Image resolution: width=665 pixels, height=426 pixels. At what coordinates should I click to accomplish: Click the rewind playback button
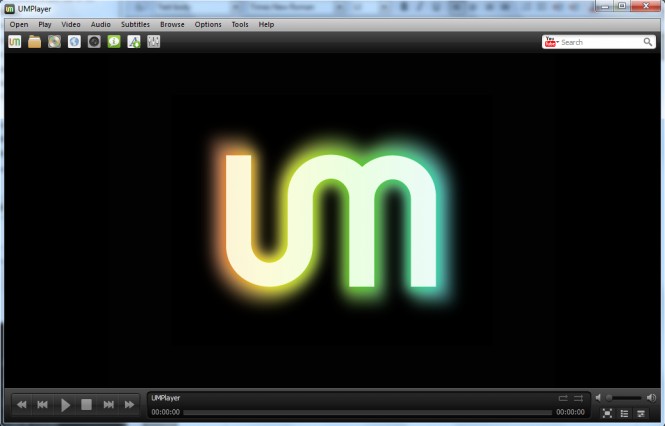(22, 405)
